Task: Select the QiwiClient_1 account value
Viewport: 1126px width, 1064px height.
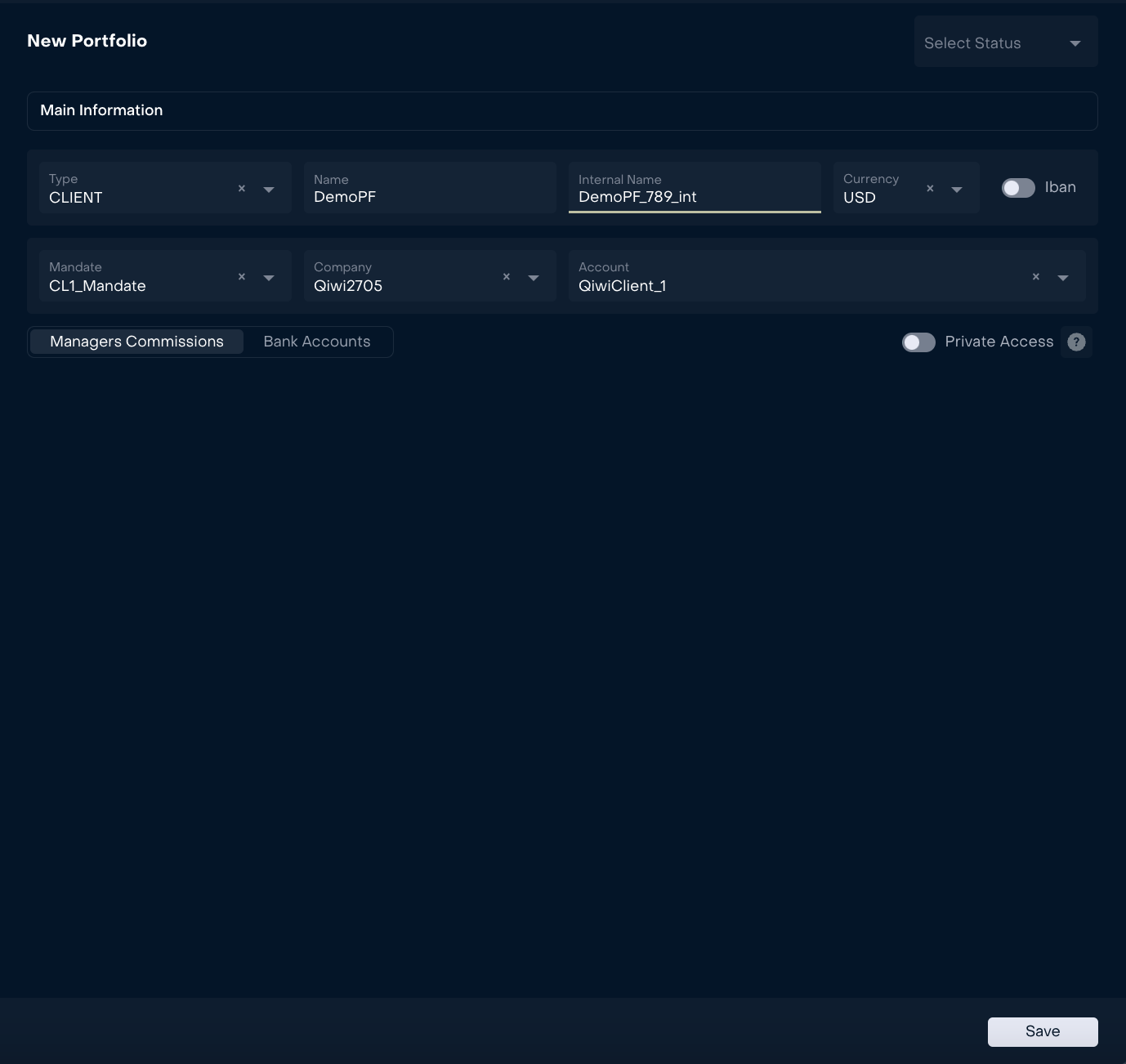Action: click(x=623, y=286)
